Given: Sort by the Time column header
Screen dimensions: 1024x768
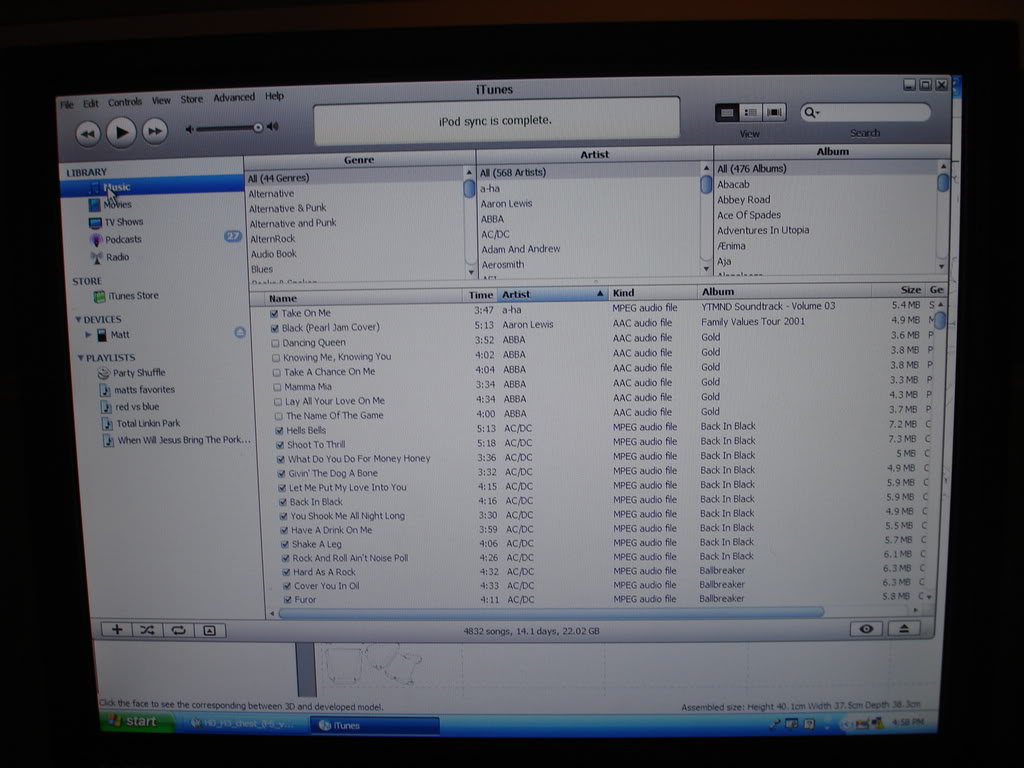Looking at the screenshot, I should tap(481, 295).
